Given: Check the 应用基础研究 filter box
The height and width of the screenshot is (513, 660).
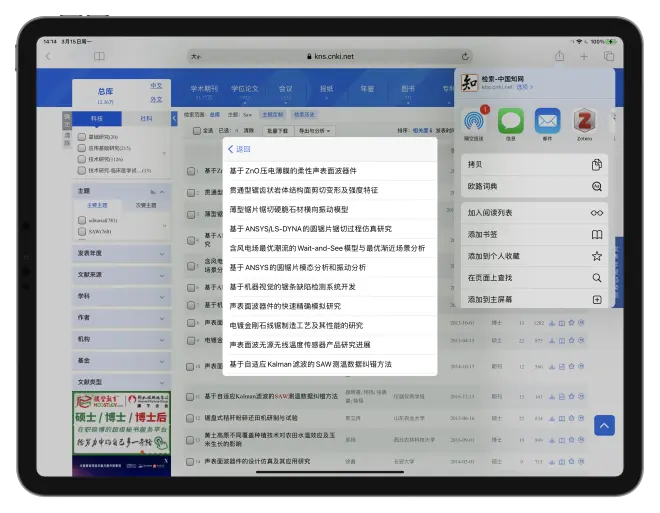Looking at the screenshot, I should point(82,148).
